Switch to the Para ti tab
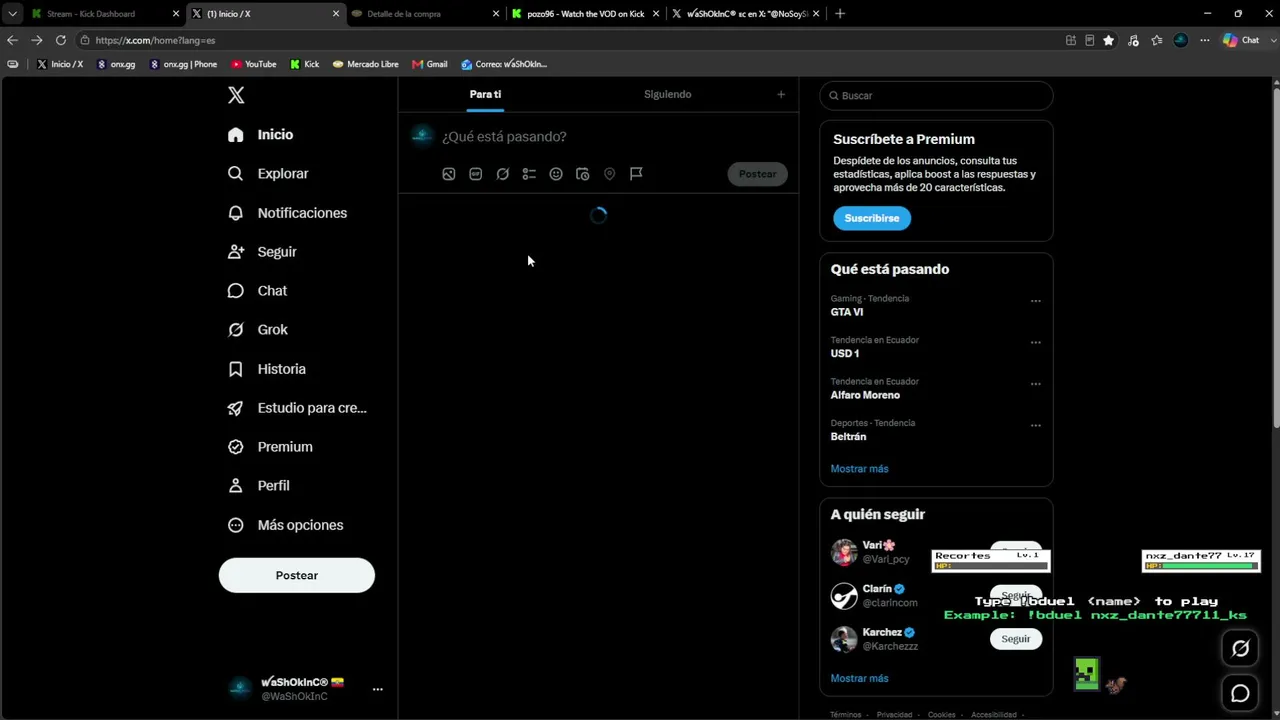The width and height of the screenshot is (1280, 720). click(x=485, y=94)
